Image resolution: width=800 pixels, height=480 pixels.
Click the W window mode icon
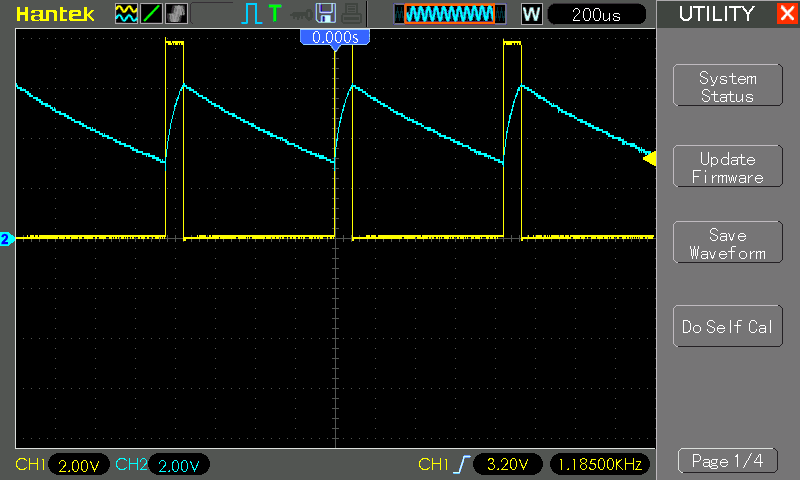[531, 14]
